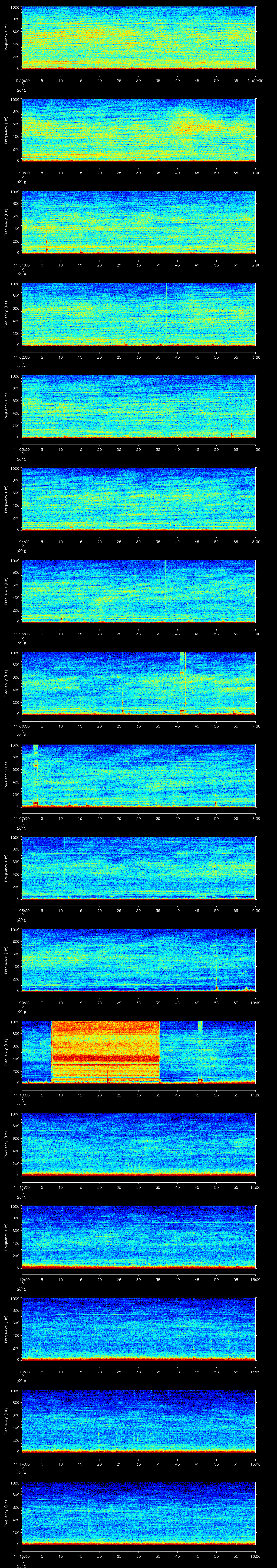
Task: Select the spectrogram panel starting at 11:13:00
Action: [138, 1329]
